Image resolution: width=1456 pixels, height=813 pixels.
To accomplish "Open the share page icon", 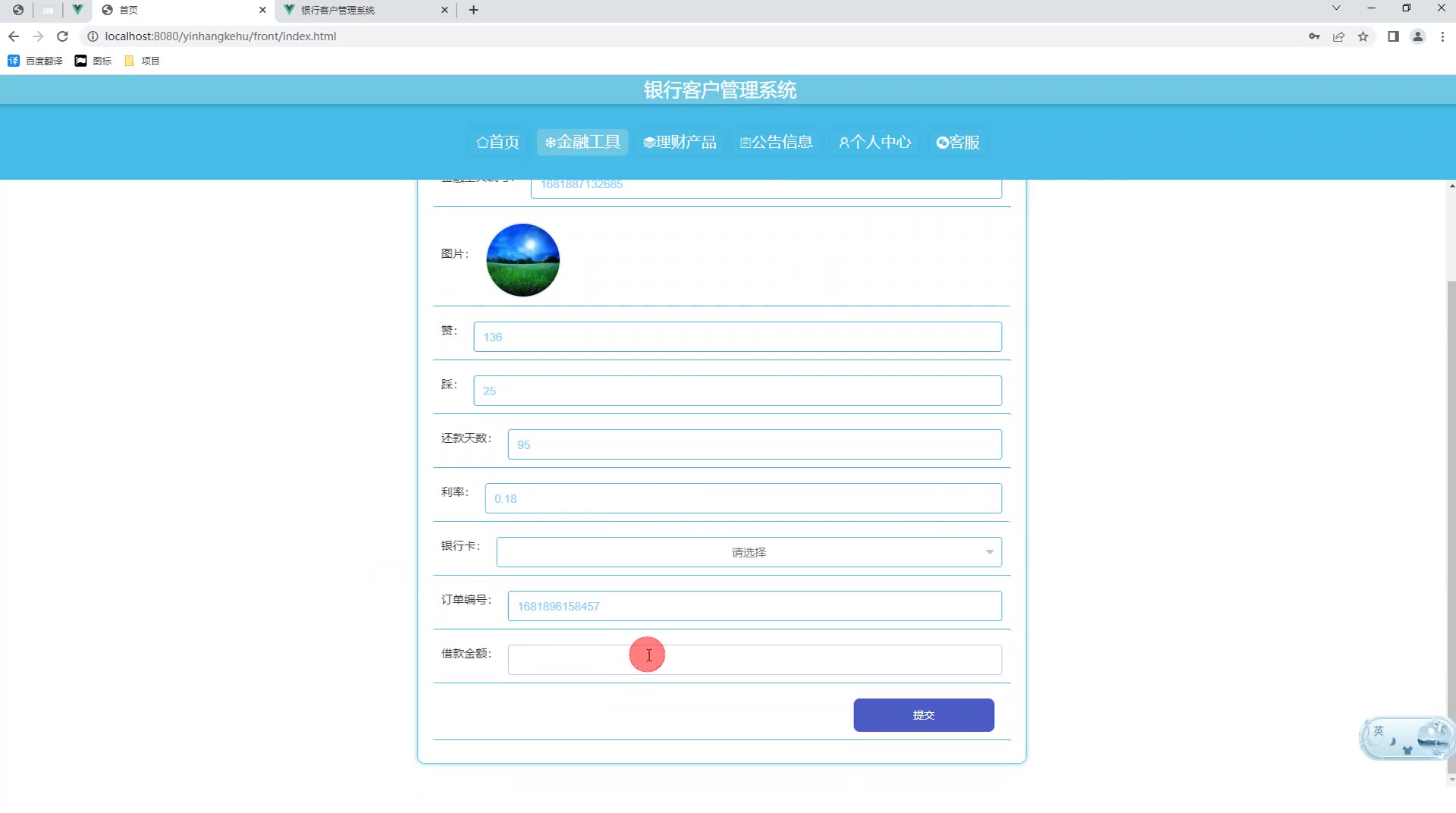I will tap(1338, 36).
